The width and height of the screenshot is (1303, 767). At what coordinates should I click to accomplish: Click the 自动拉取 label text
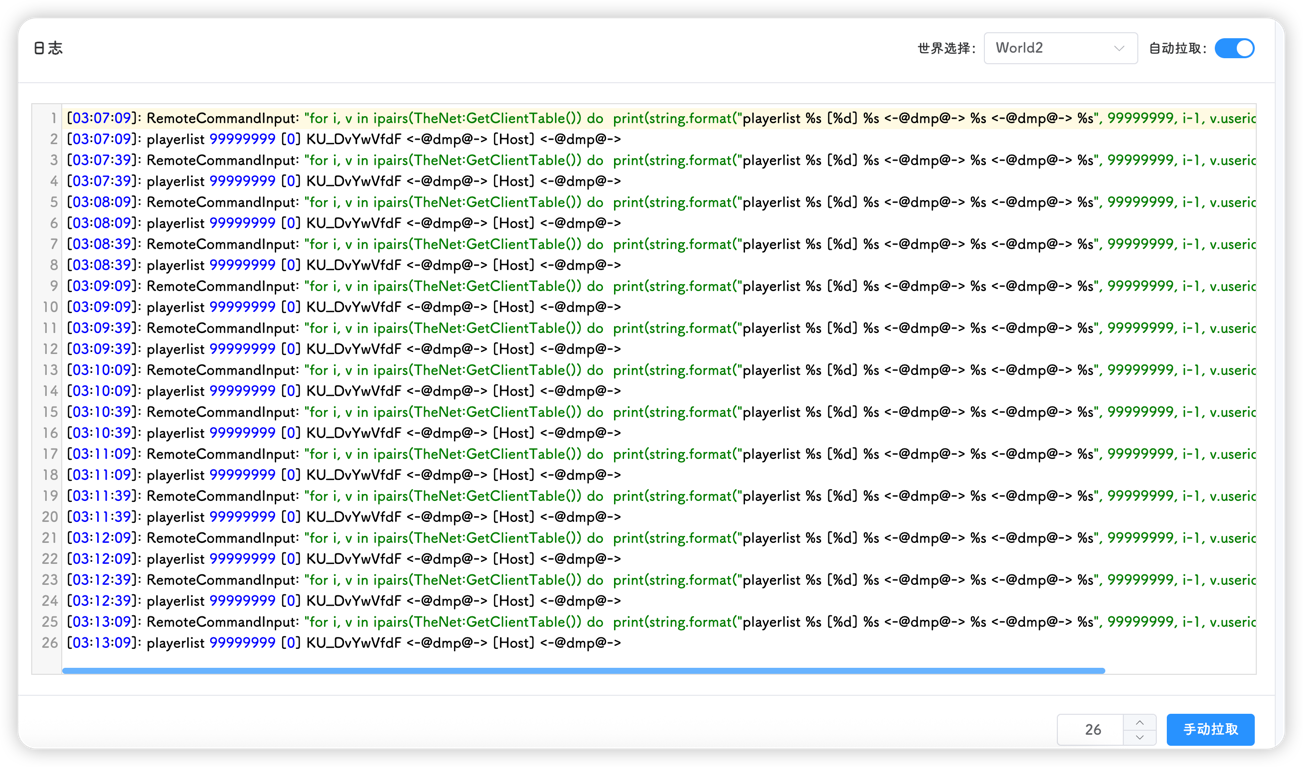(x=1178, y=48)
